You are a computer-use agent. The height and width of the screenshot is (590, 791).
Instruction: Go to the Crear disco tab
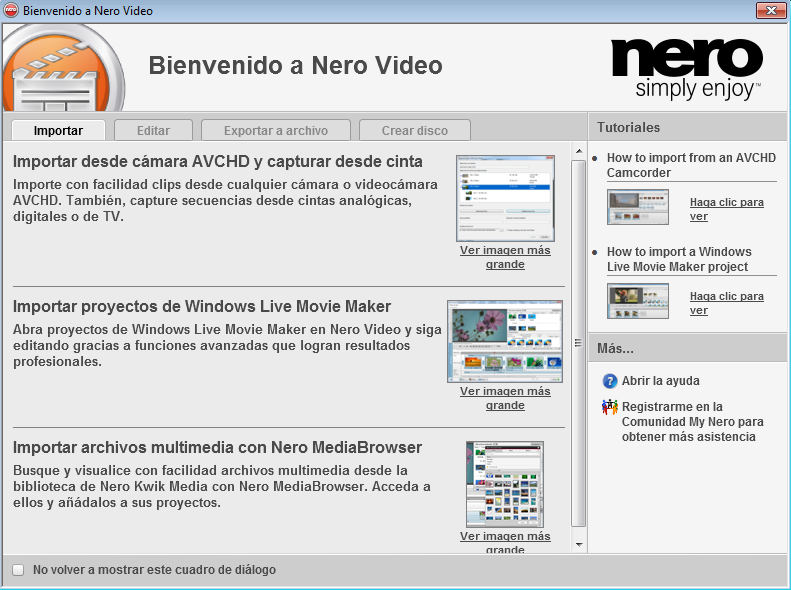(x=415, y=131)
